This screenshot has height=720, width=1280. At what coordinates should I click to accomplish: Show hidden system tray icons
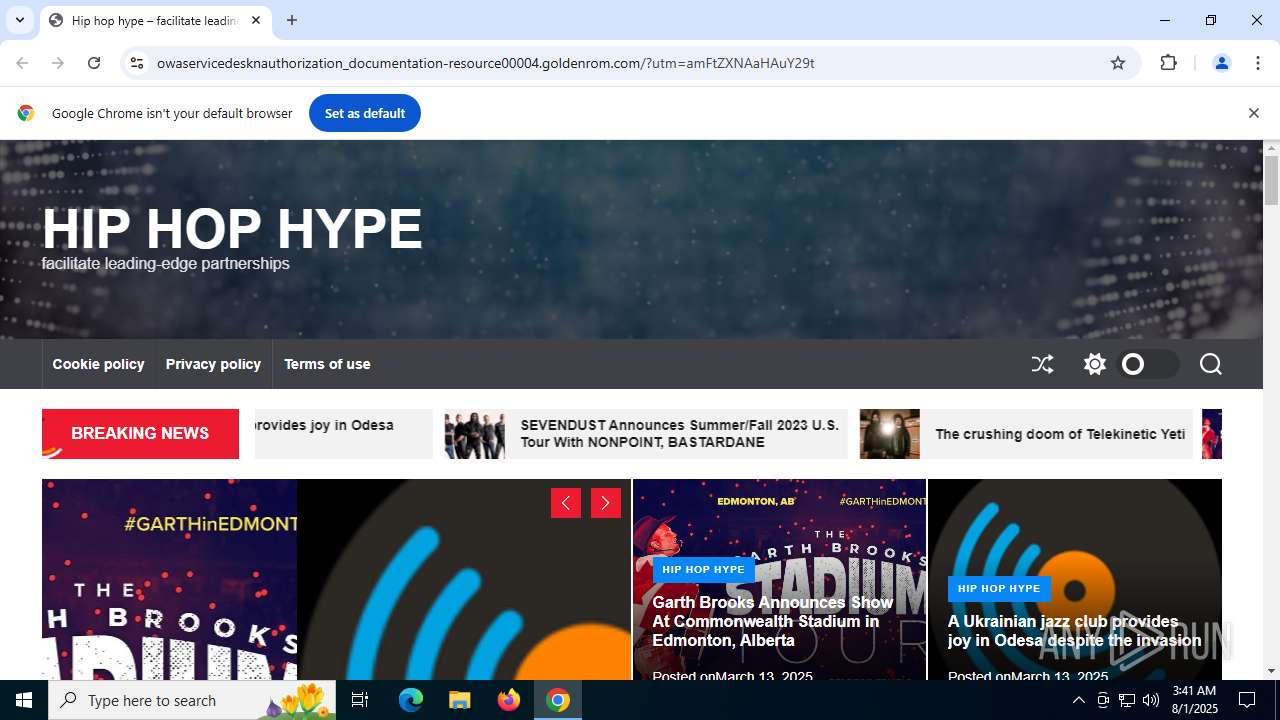click(1078, 700)
